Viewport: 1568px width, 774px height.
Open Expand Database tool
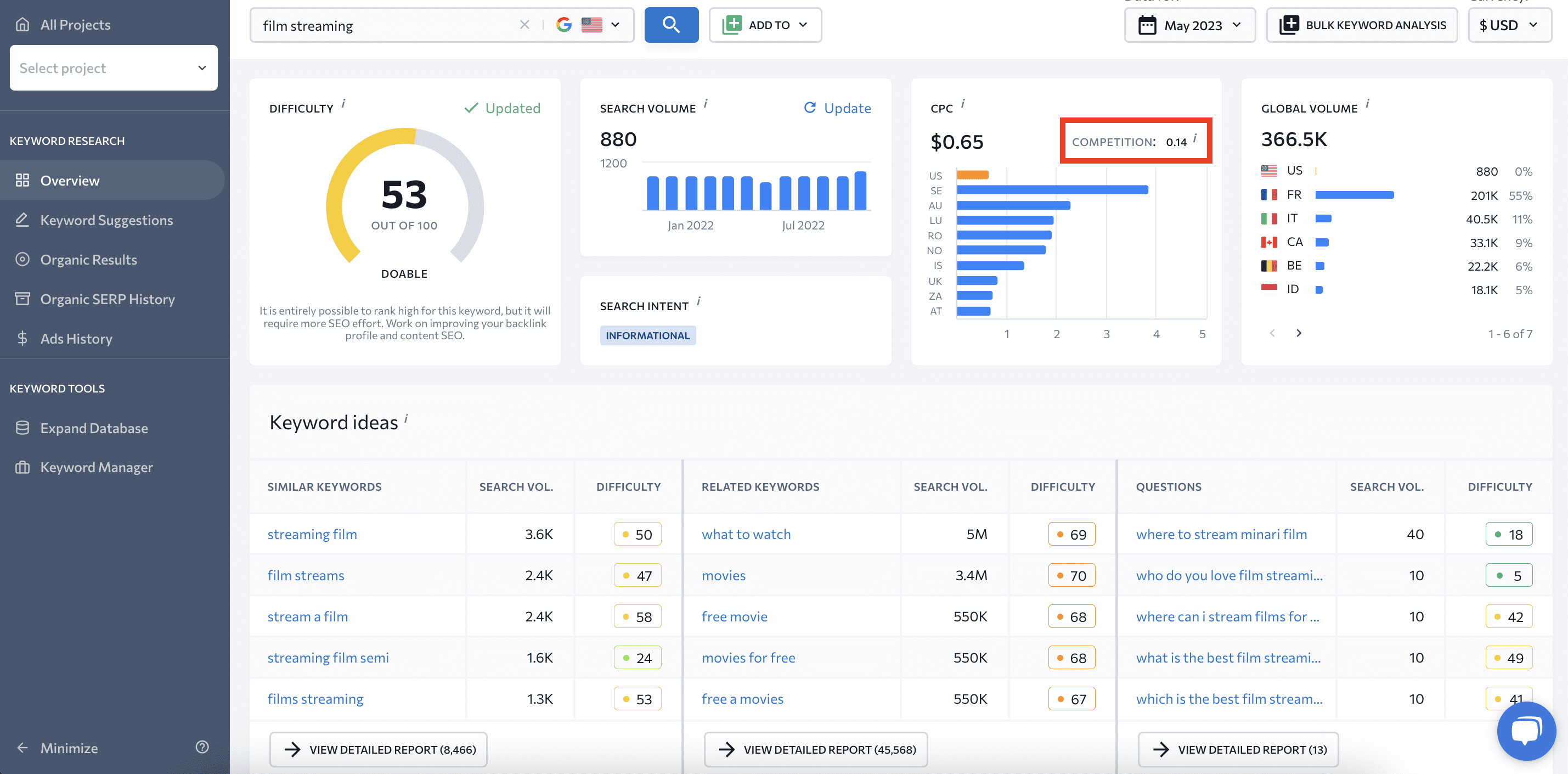pos(93,427)
